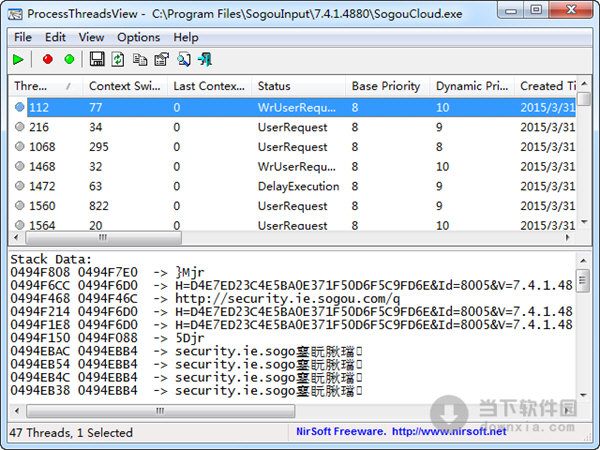Click the green play toolbar icon
This screenshot has height=450, width=600.
[18, 60]
